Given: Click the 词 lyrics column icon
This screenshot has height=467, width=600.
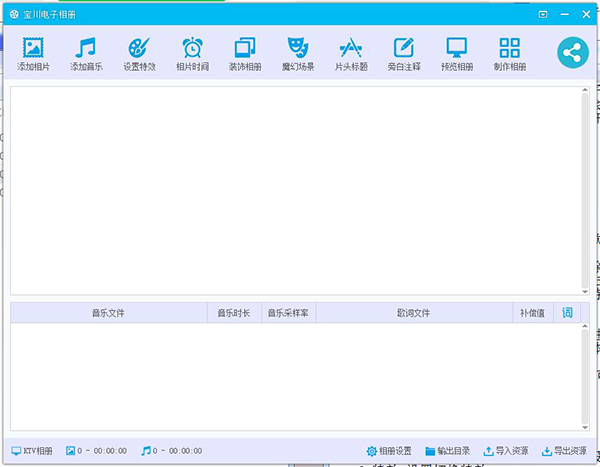Looking at the screenshot, I should (567, 313).
